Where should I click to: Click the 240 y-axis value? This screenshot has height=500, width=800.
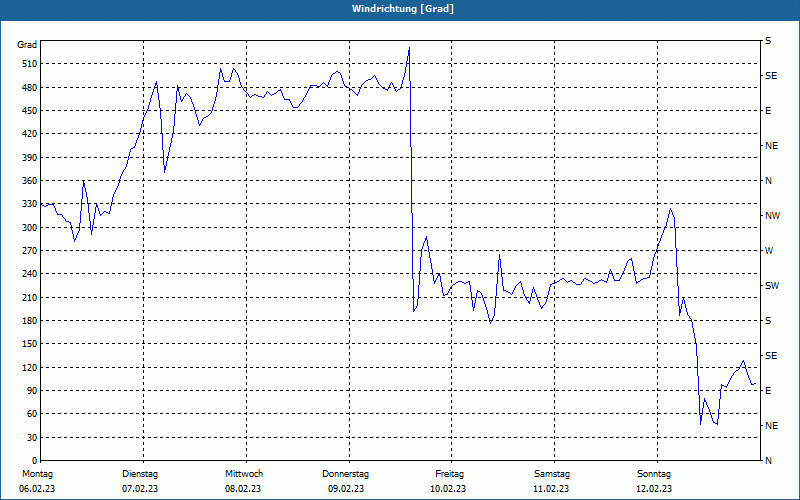pos(30,274)
